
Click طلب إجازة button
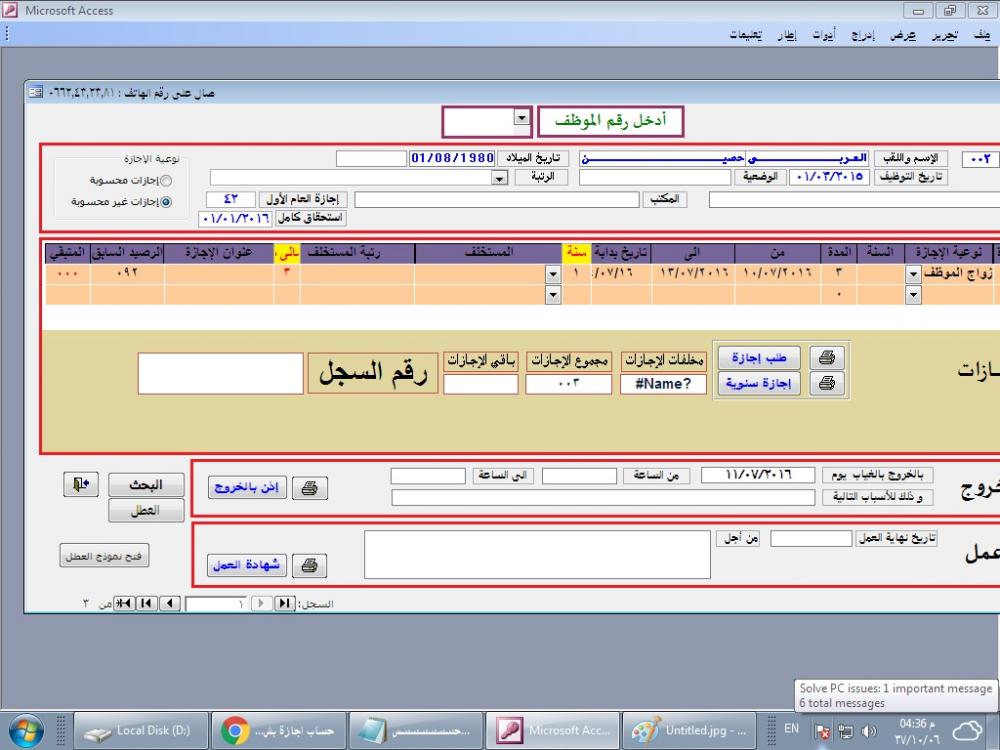[x=759, y=357]
